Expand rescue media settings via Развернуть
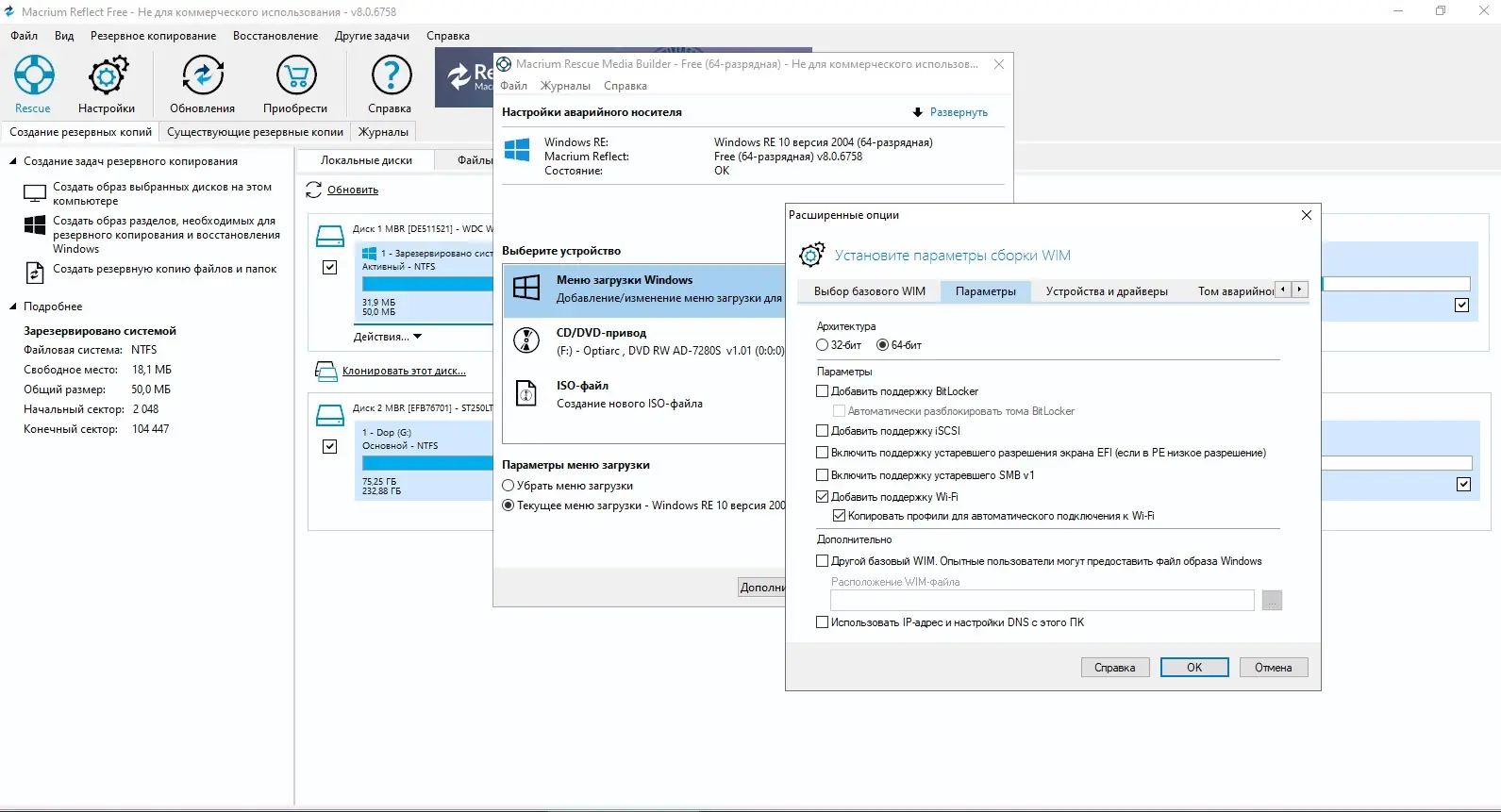 [959, 112]
